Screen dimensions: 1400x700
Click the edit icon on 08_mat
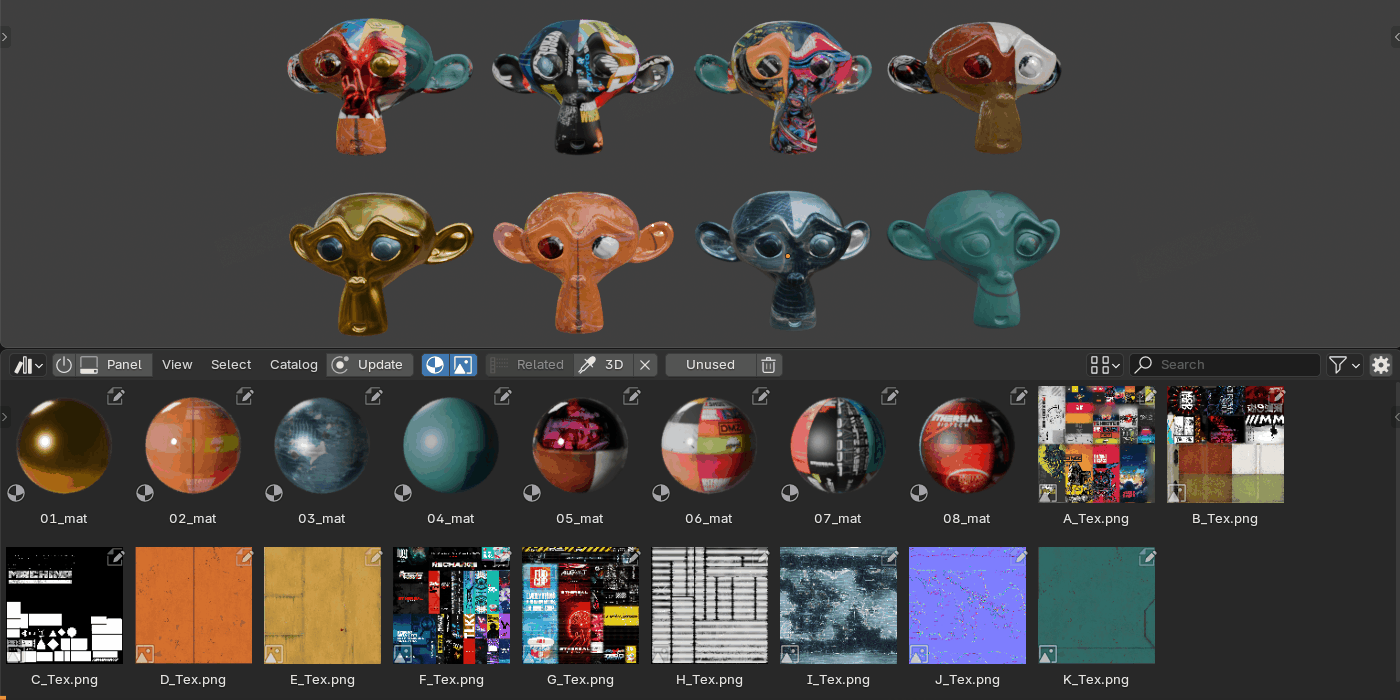1019,396
